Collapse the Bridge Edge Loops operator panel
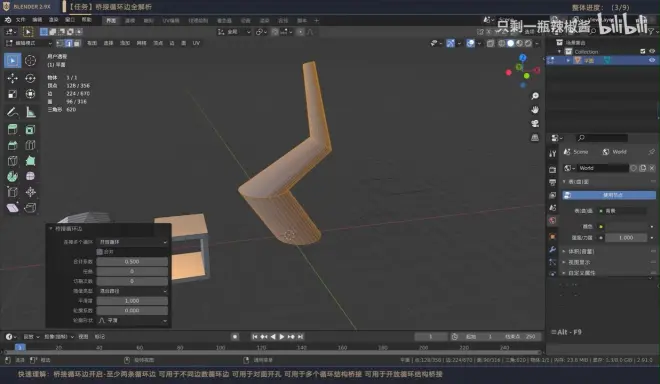 51,229
